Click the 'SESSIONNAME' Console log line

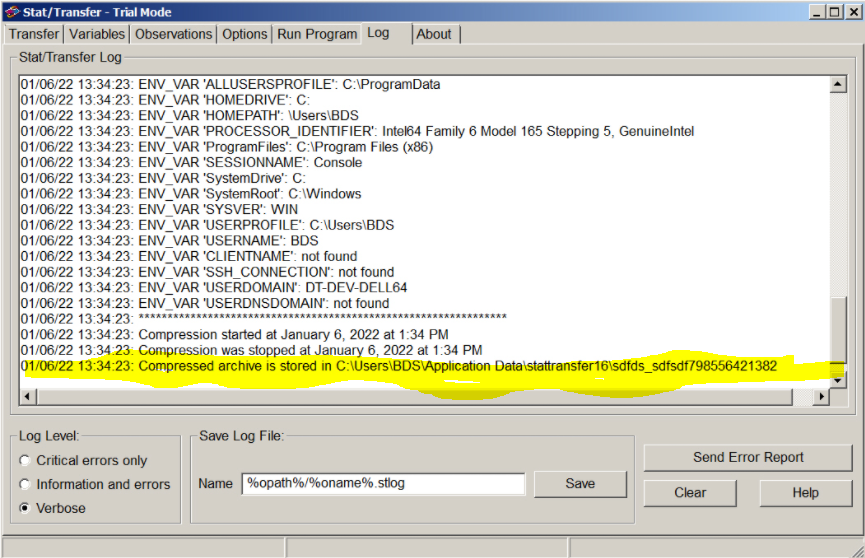click(191, 162)
